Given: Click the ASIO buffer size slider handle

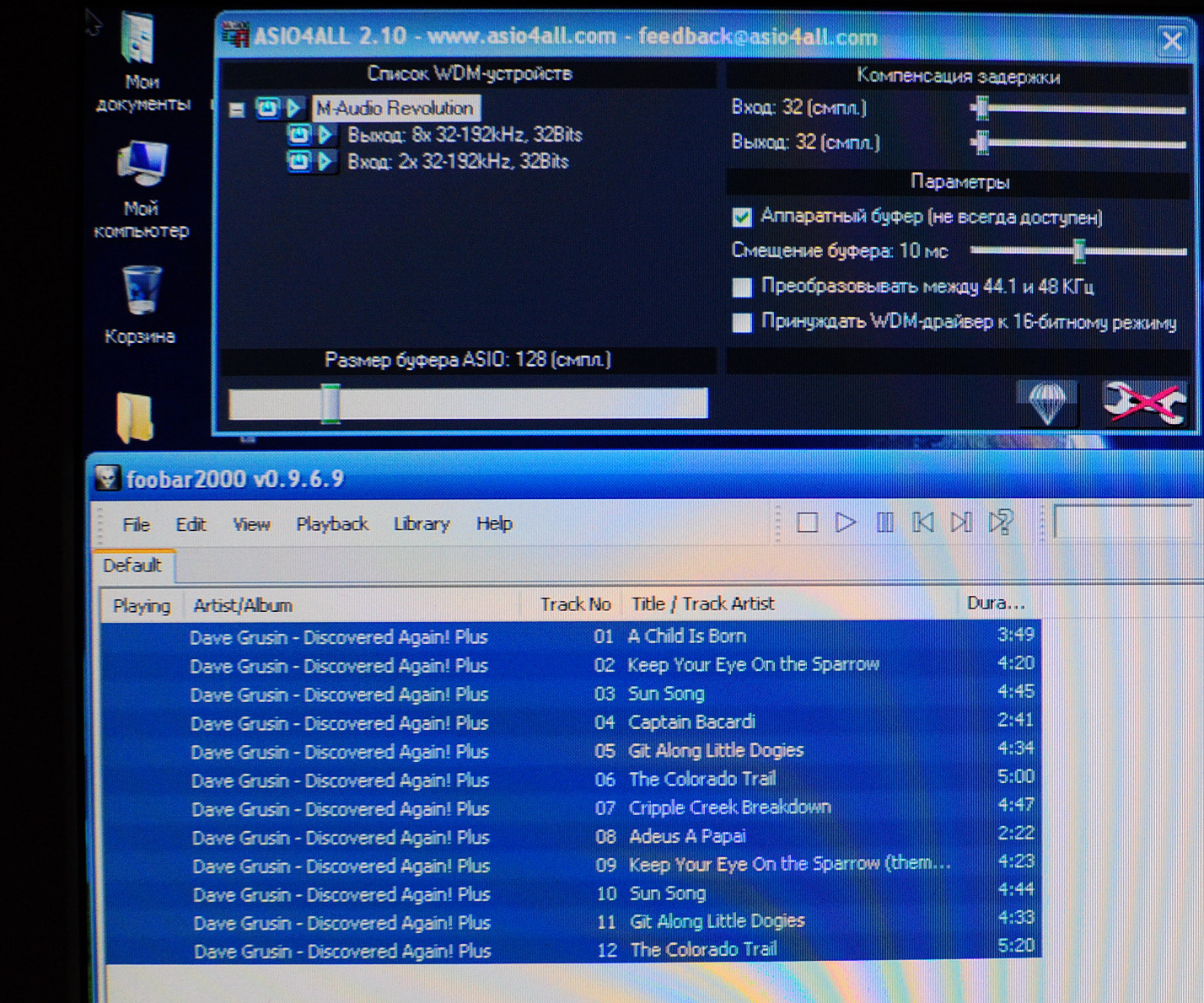Looking at the screenshot, I should [x=331, y=403].
